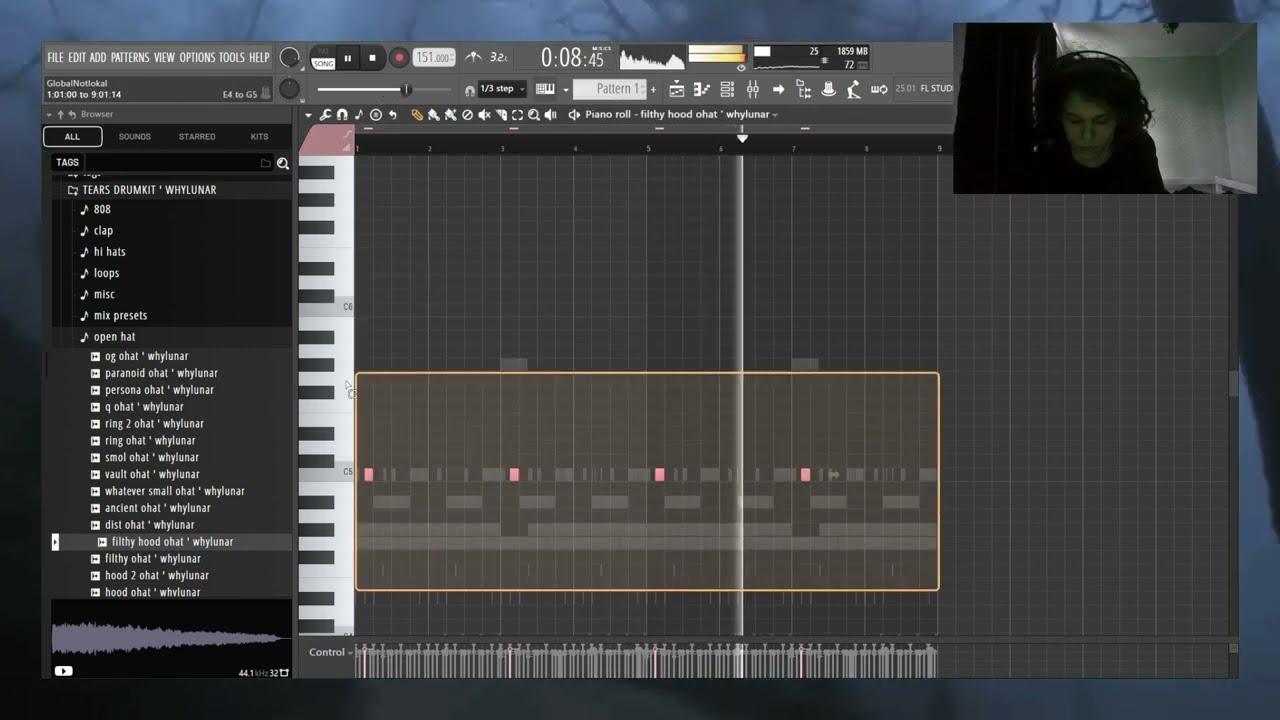
Task: Click the plugin picker hat icon
Action: (828, 90)
